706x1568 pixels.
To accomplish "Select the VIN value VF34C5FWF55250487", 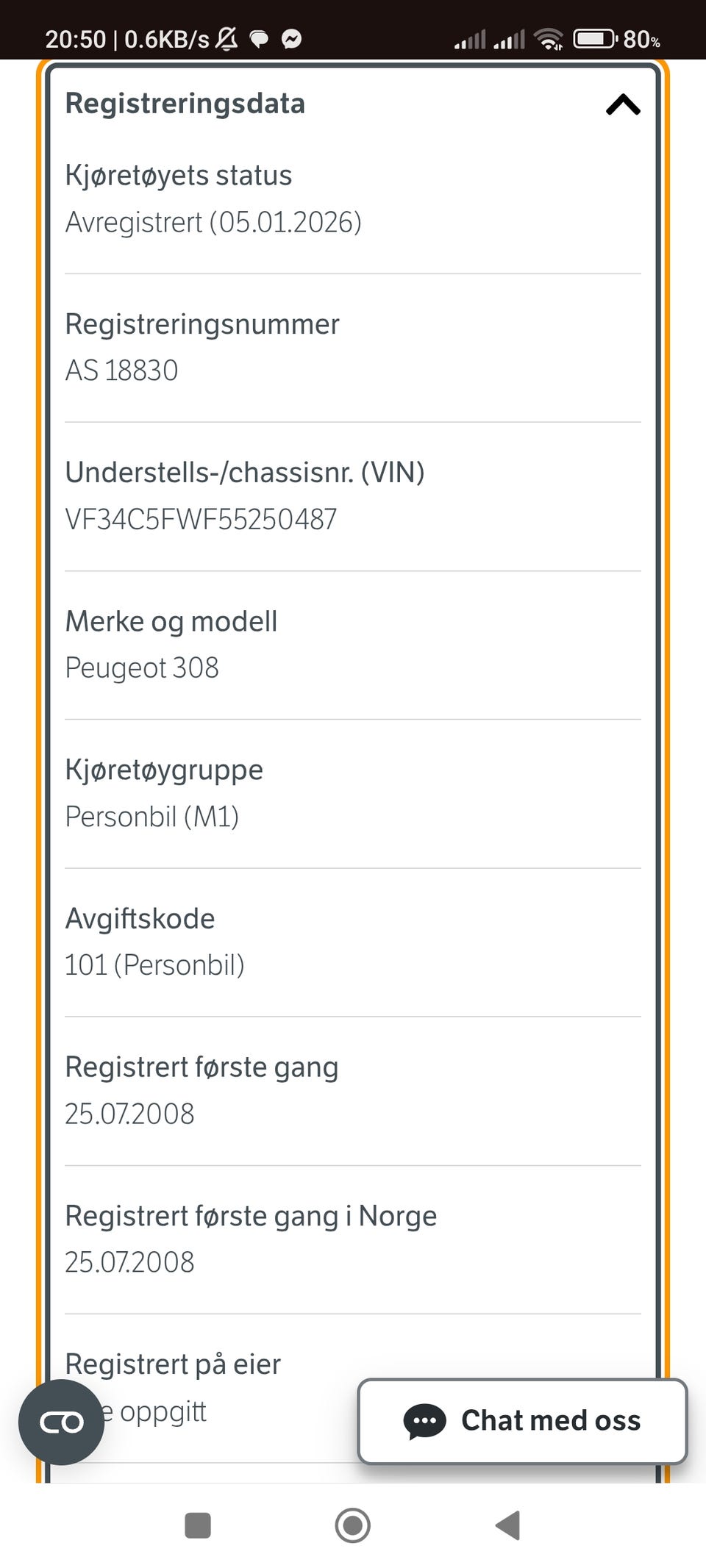I will pos(201,520).
